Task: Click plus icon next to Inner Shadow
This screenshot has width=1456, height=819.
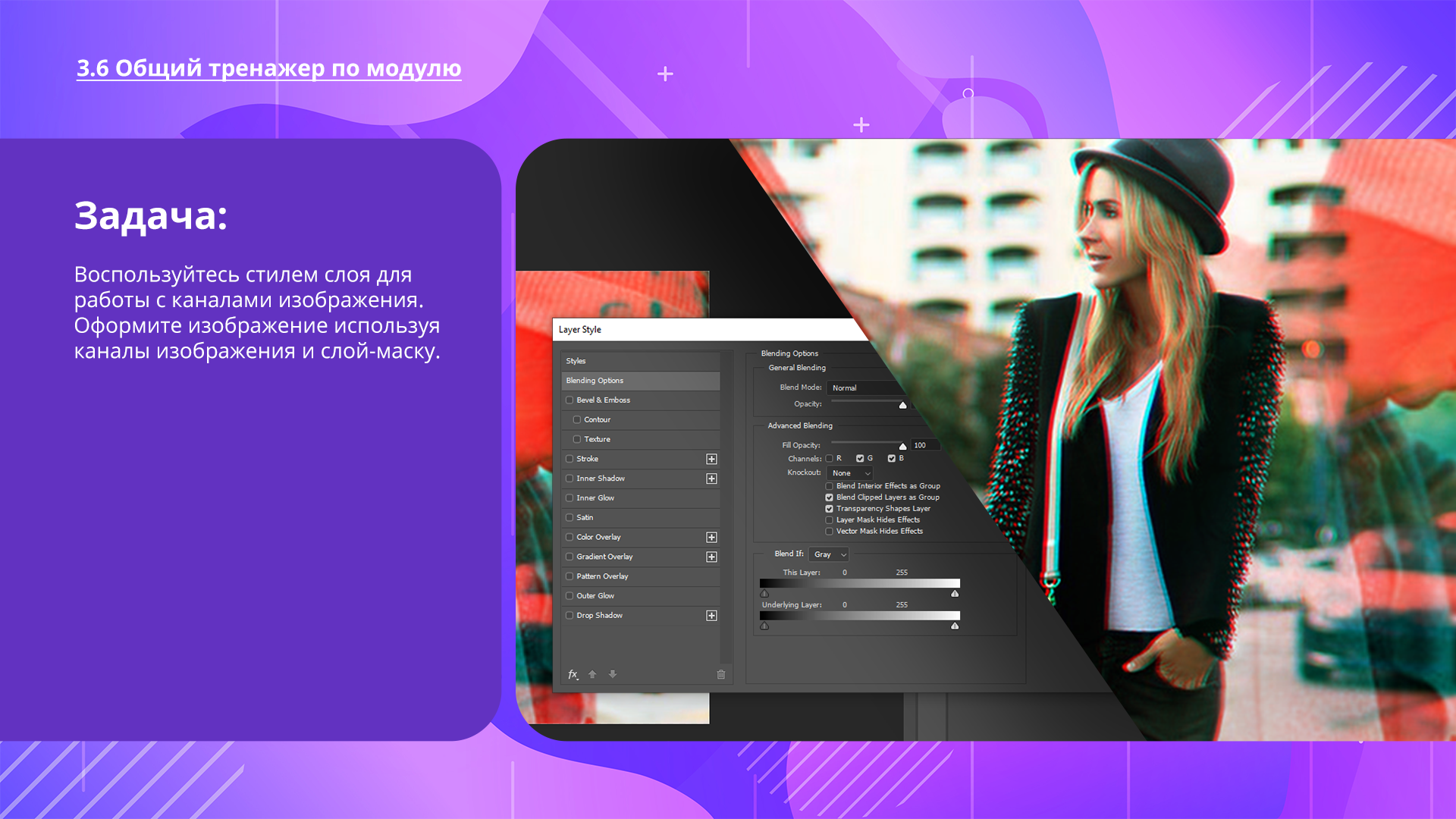Action: tap(711, 479)
